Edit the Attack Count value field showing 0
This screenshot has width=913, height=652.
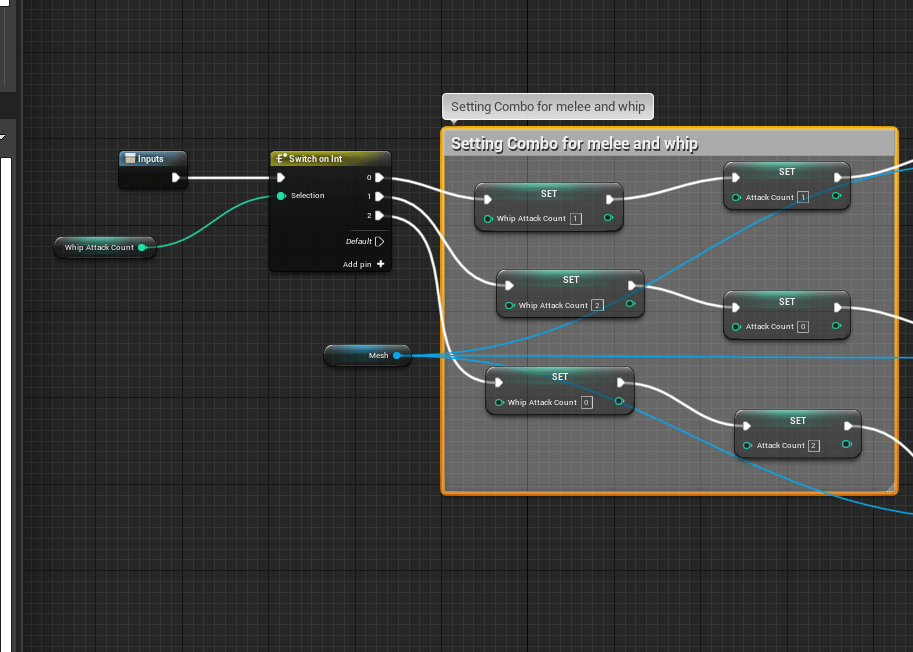803,327
